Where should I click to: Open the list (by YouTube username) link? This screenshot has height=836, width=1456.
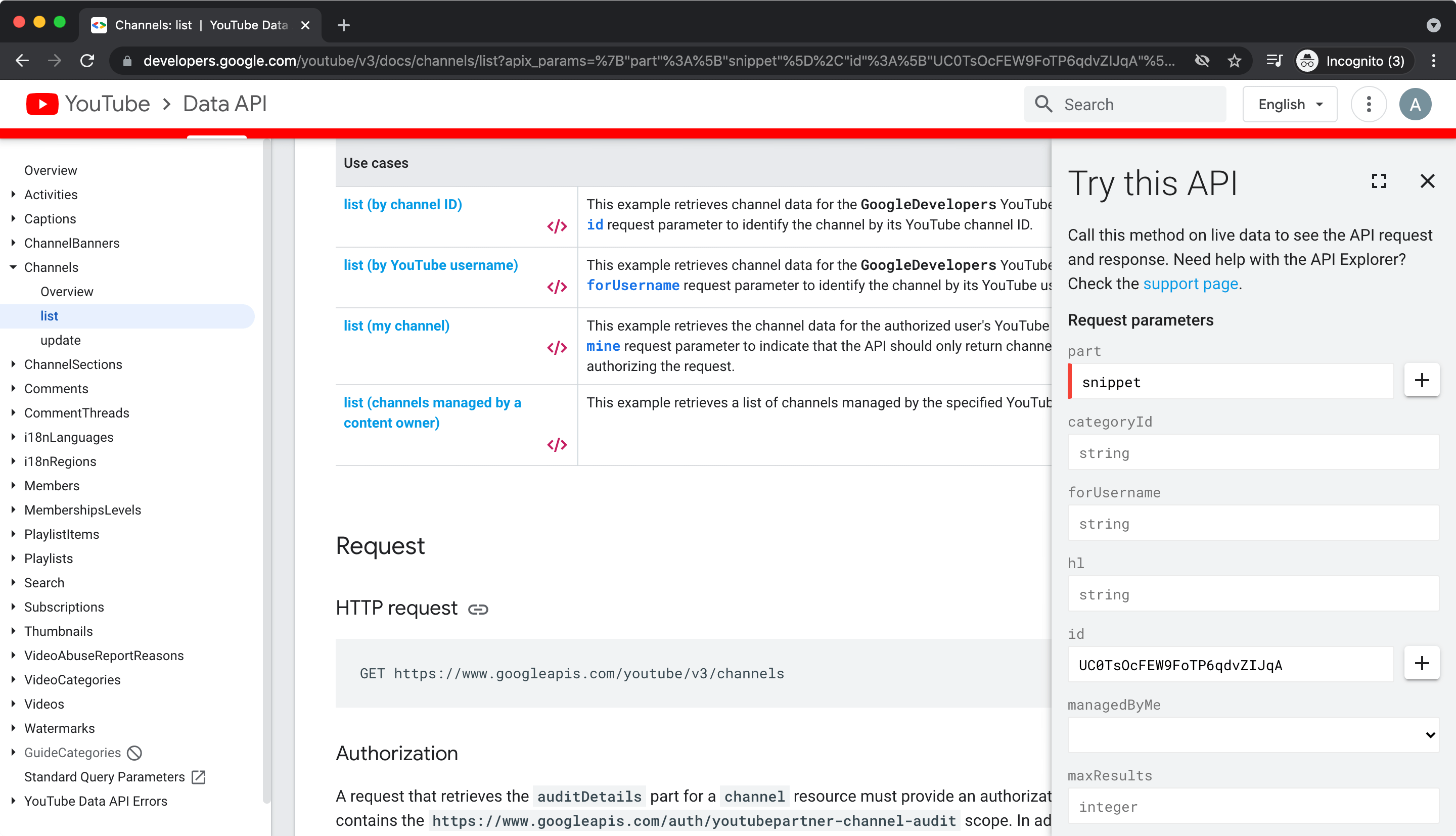pos(431,265)
